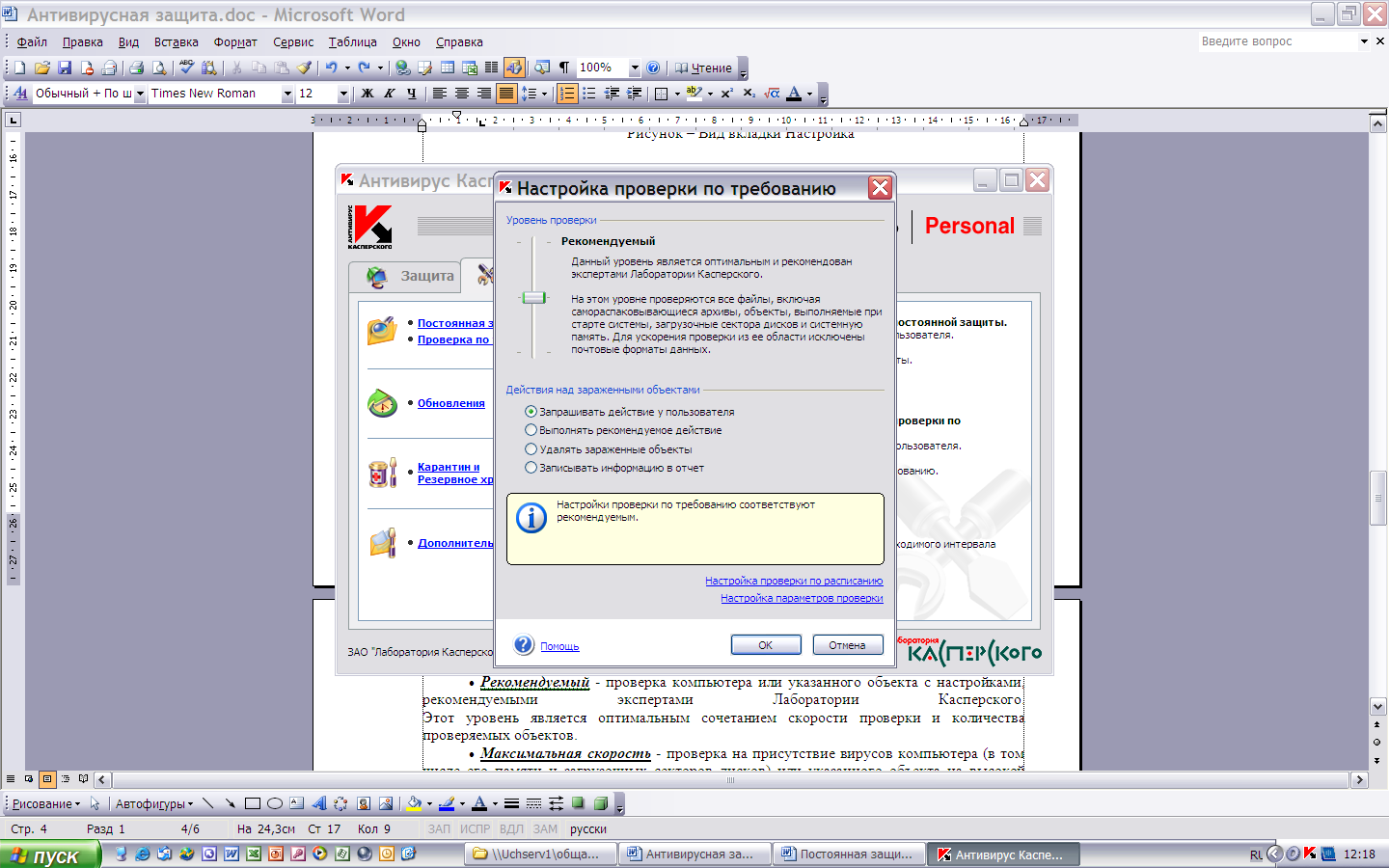Open the Правка menu
This screenshot has width=1389, height=868.
point(83,41)
